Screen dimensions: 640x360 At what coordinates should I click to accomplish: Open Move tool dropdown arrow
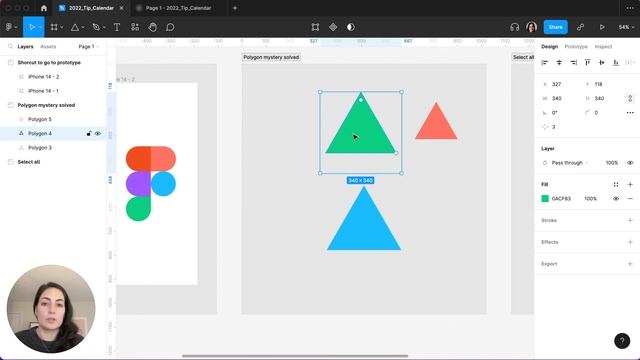(40, 27)
